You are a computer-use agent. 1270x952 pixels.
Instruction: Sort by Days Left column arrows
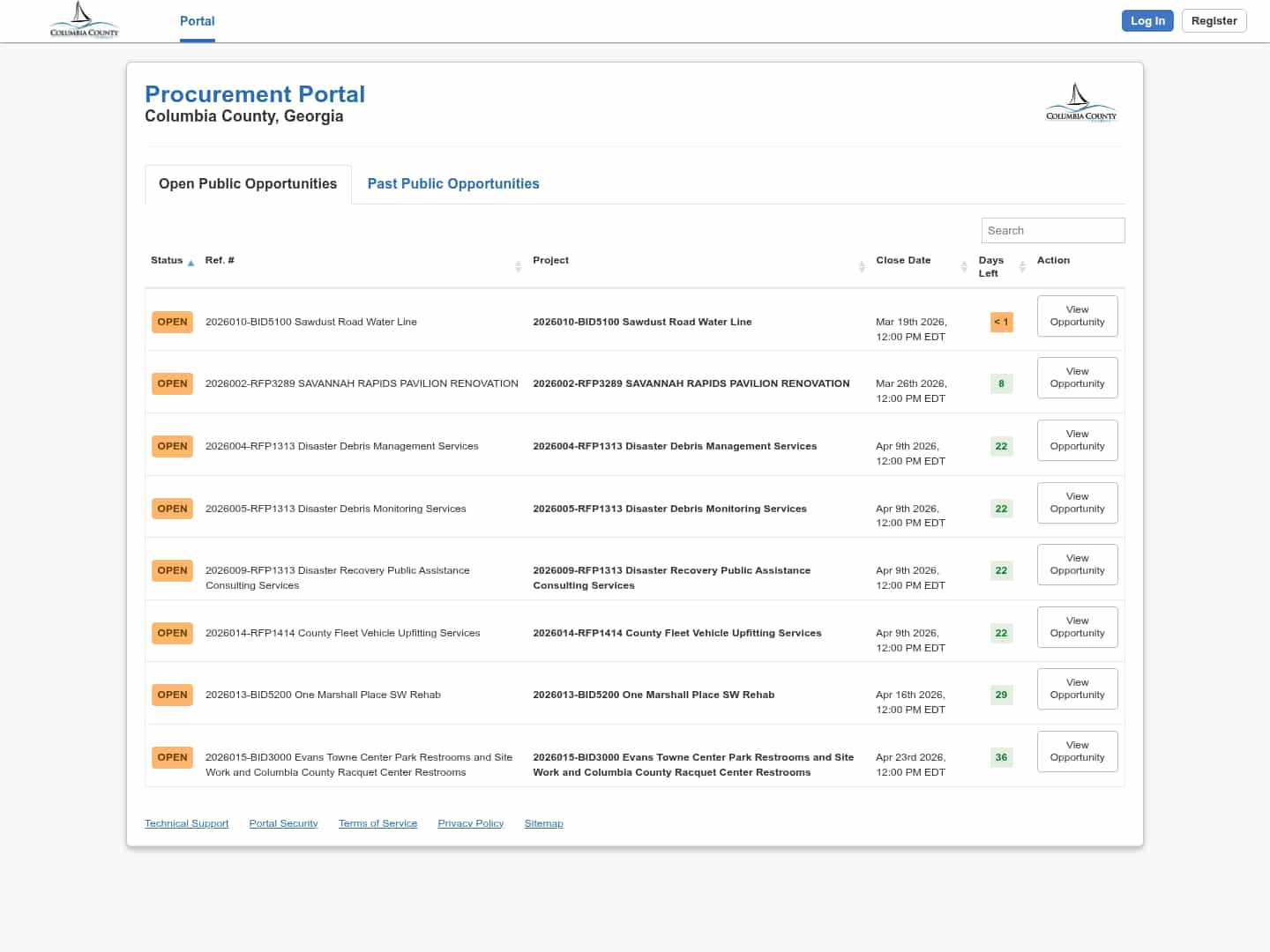[1022, 266]
